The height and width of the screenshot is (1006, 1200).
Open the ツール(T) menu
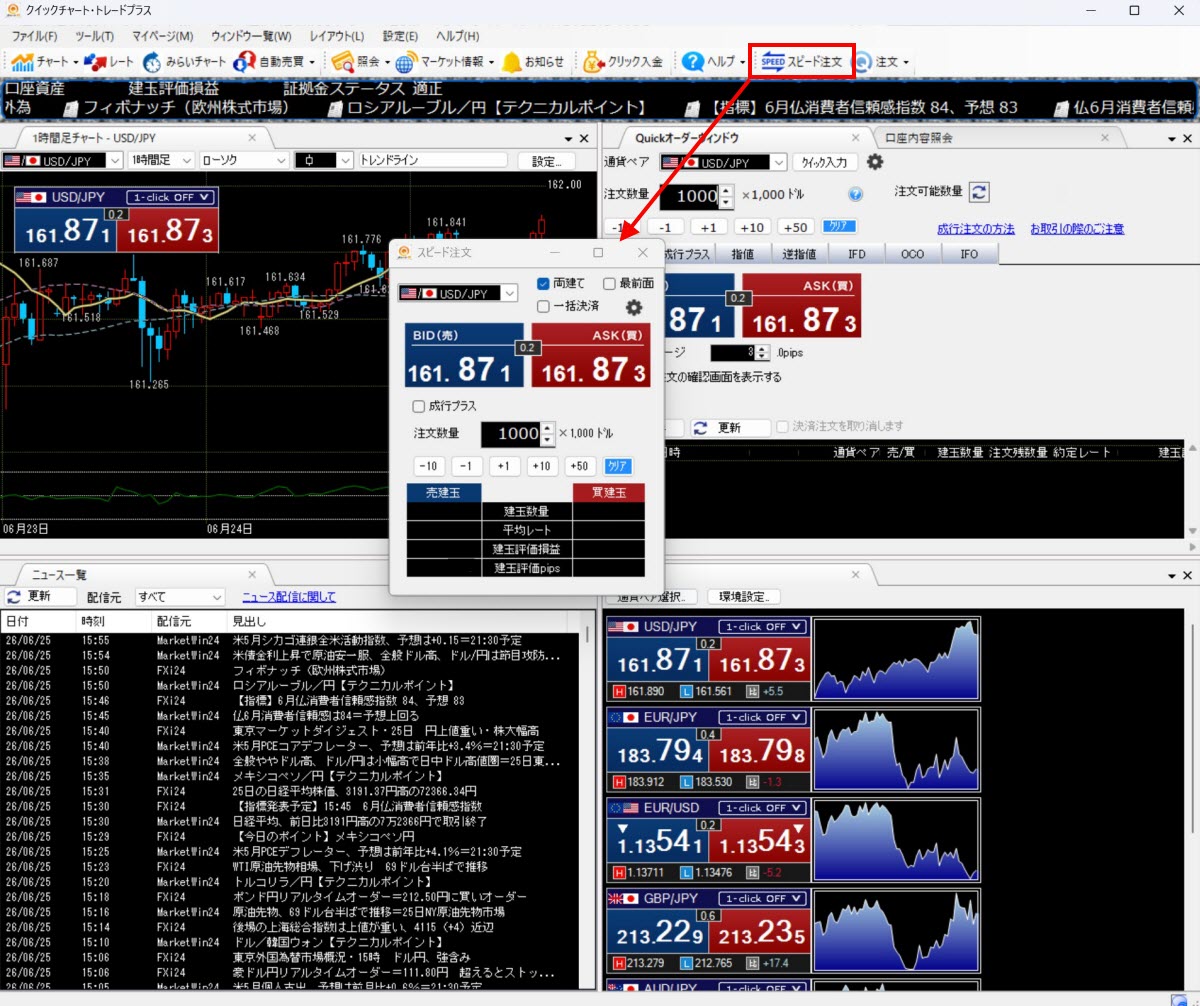94,36
